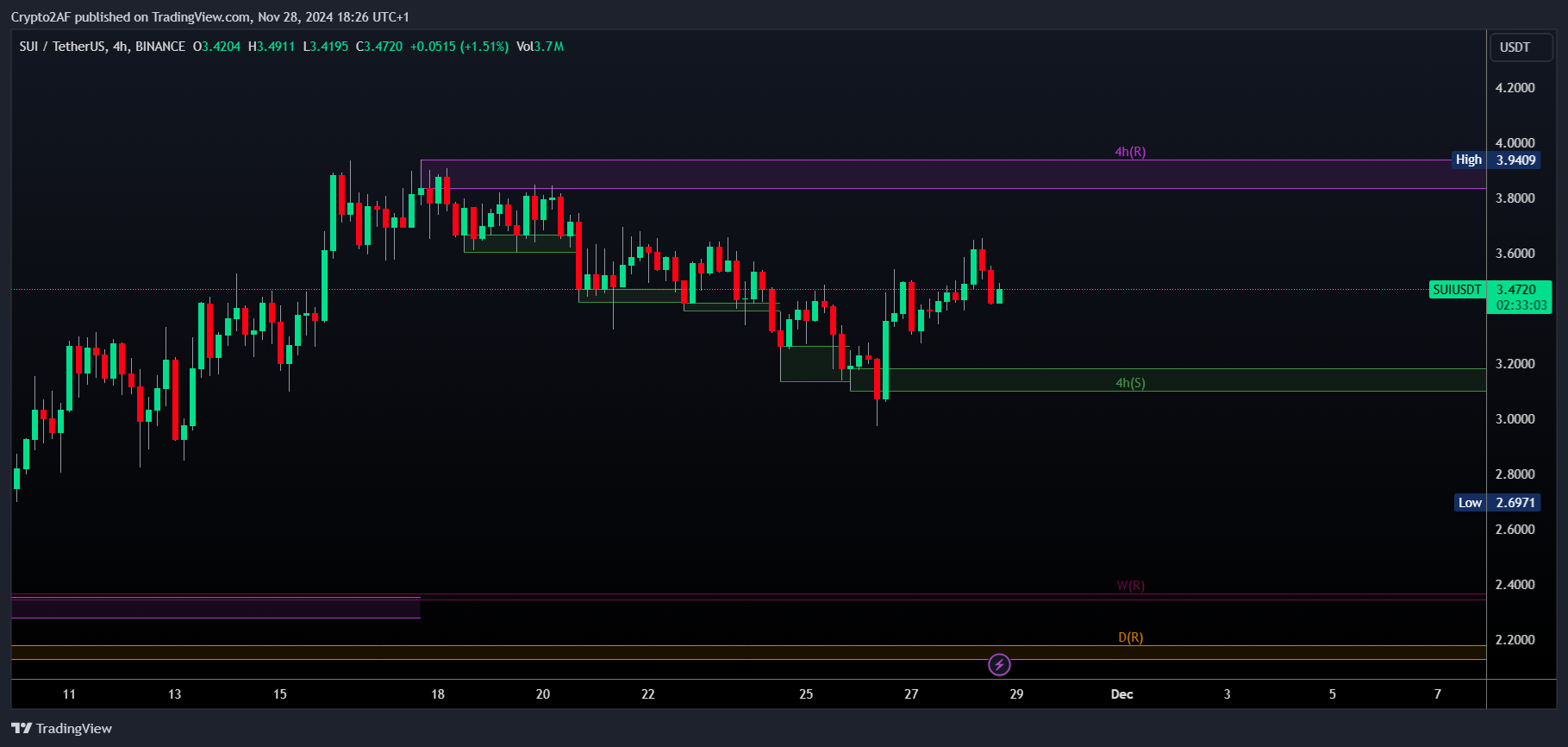The image size is (1568, 747).
Task: Click the 4h(S) support label
Action: [1130, 383]
